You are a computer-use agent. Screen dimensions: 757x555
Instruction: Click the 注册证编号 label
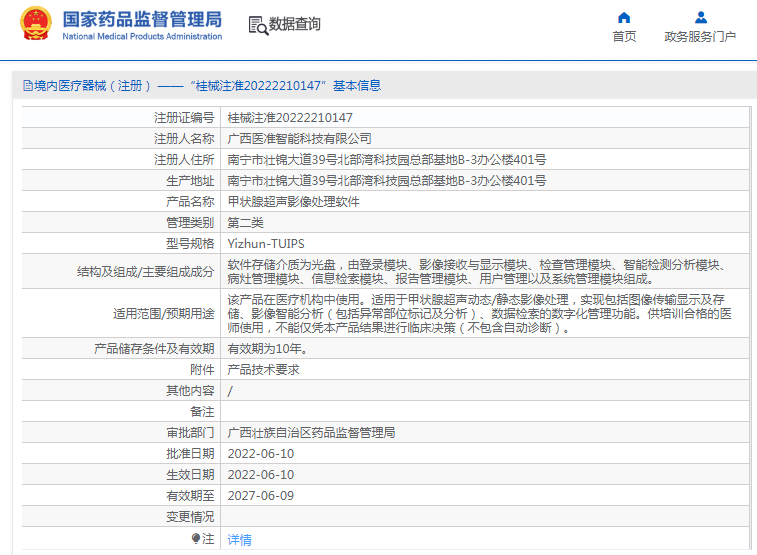pyautogui.click(x=184, y=118)
